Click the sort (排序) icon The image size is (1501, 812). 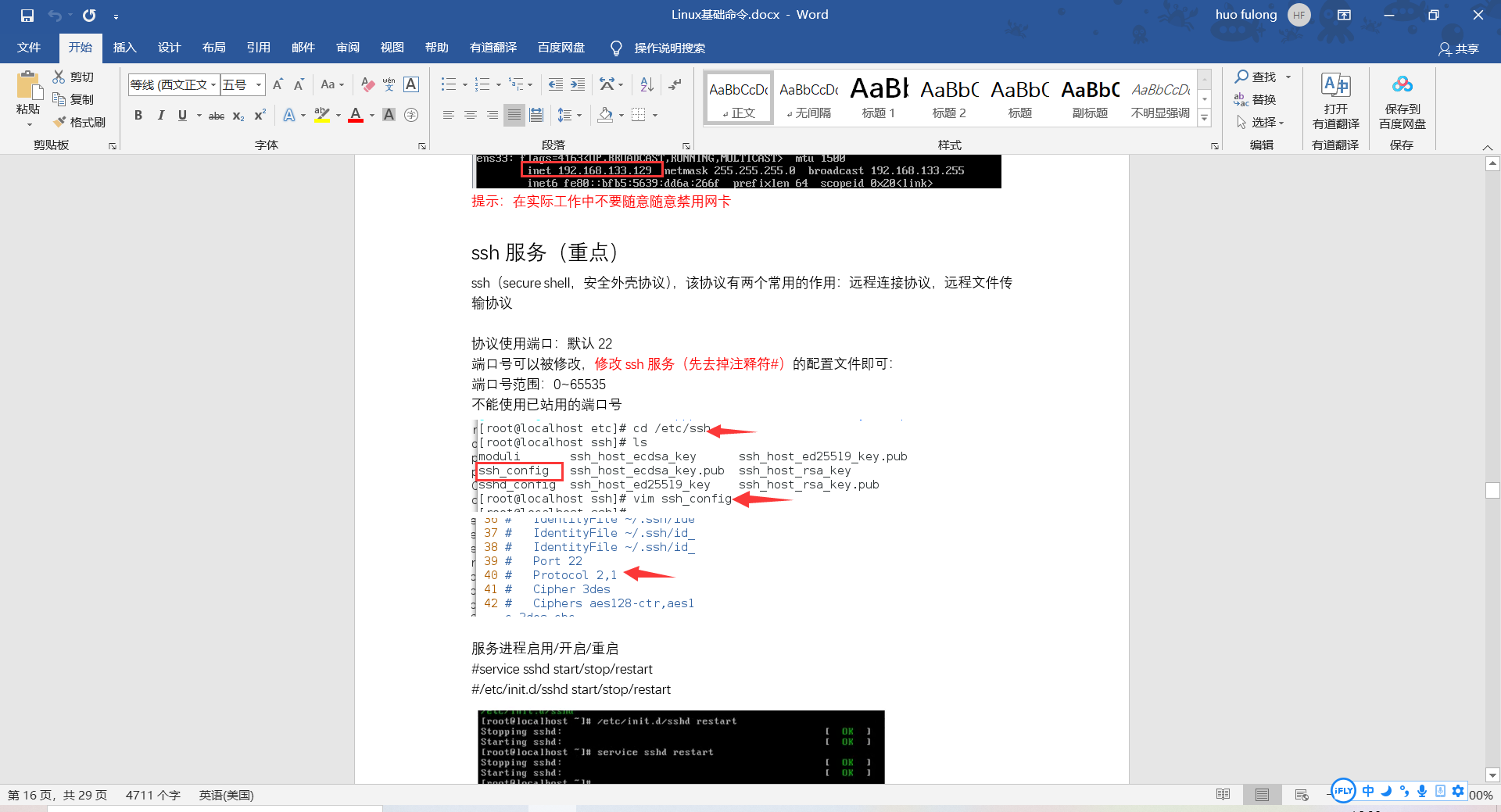645,84
